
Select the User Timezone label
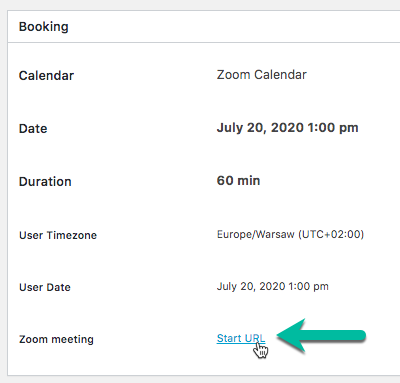tap(58, 235)
